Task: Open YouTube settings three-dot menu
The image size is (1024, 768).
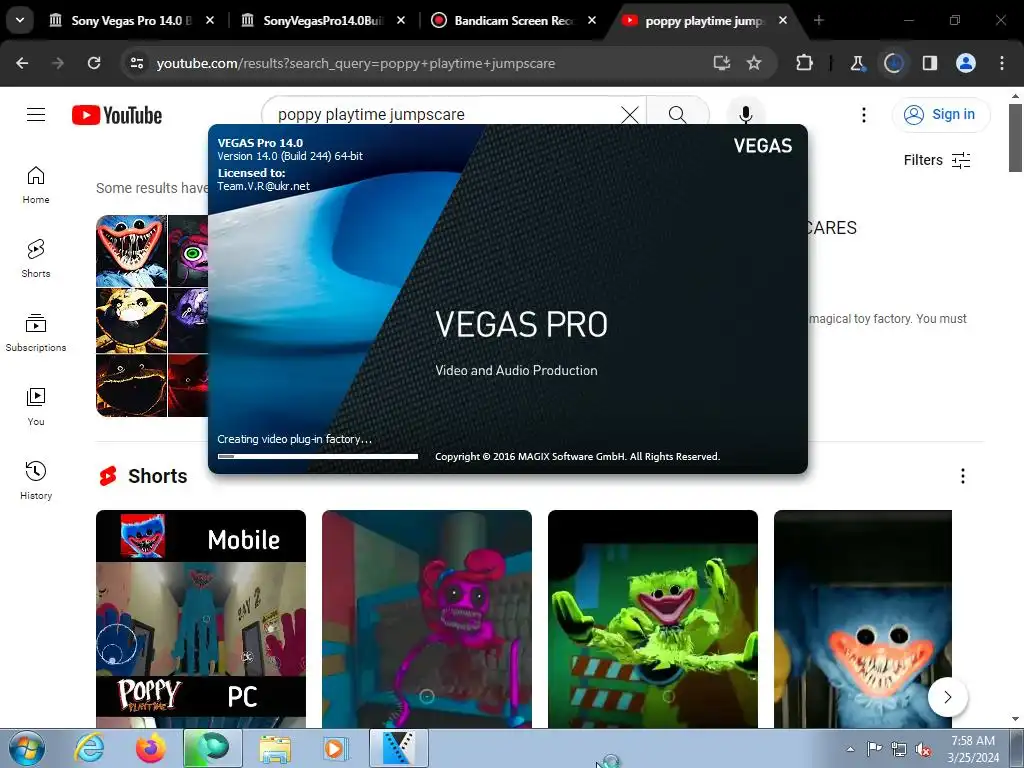Action: click(863, 115)
